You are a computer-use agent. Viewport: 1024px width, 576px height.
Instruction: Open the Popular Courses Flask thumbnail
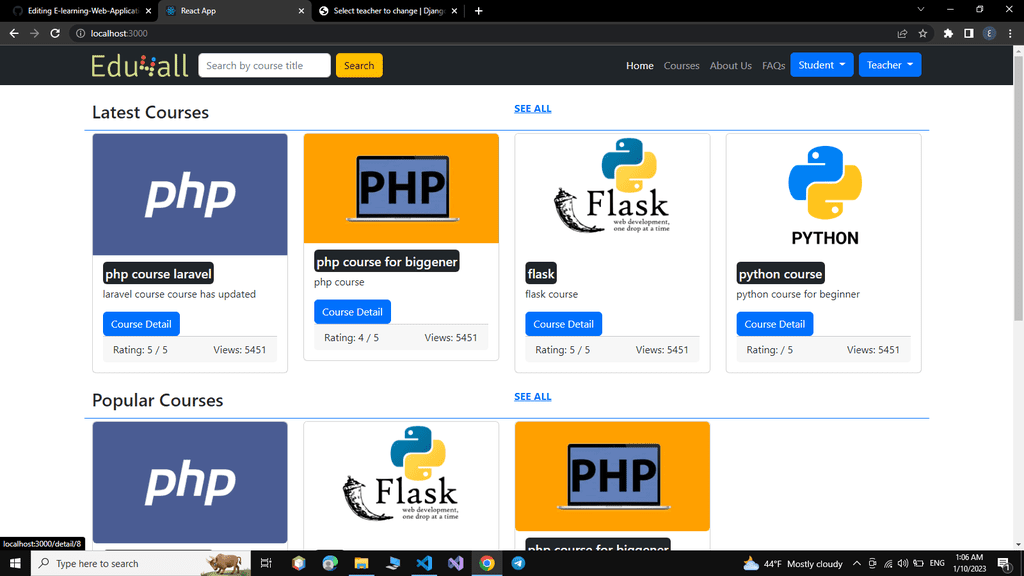pos(401,482)
